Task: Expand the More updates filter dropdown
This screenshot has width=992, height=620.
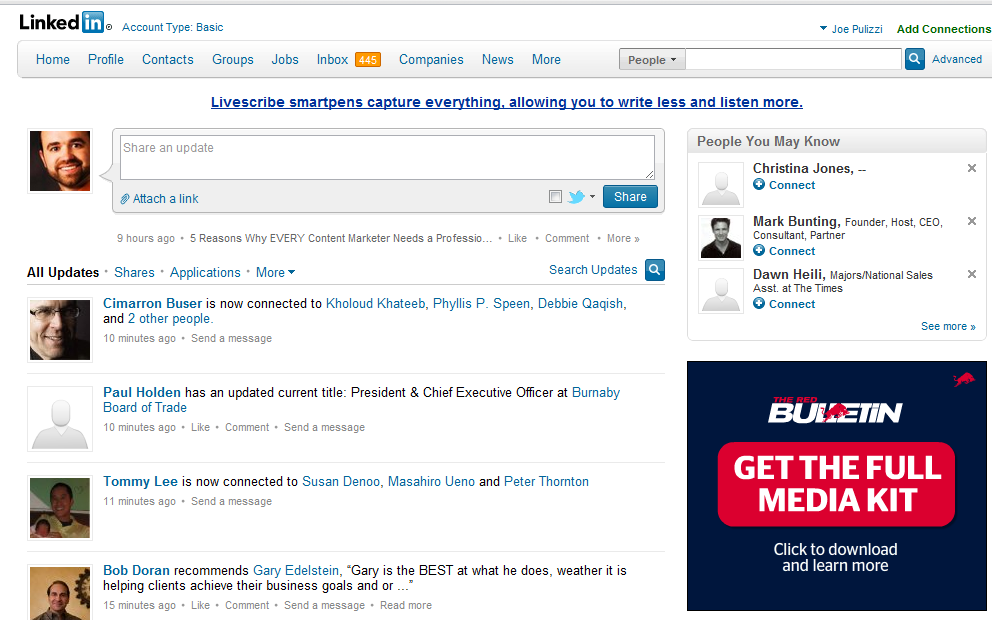Action: [275, 273]
